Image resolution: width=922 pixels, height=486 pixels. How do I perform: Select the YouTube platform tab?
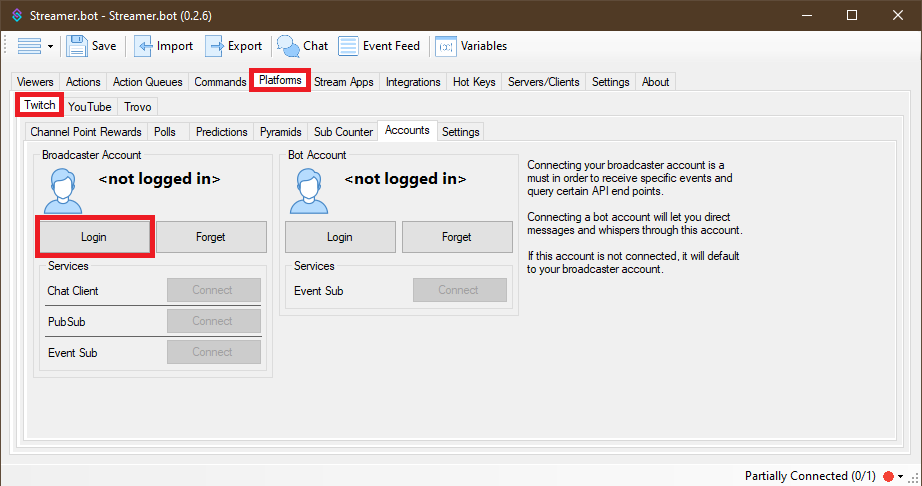click(89, 106)
